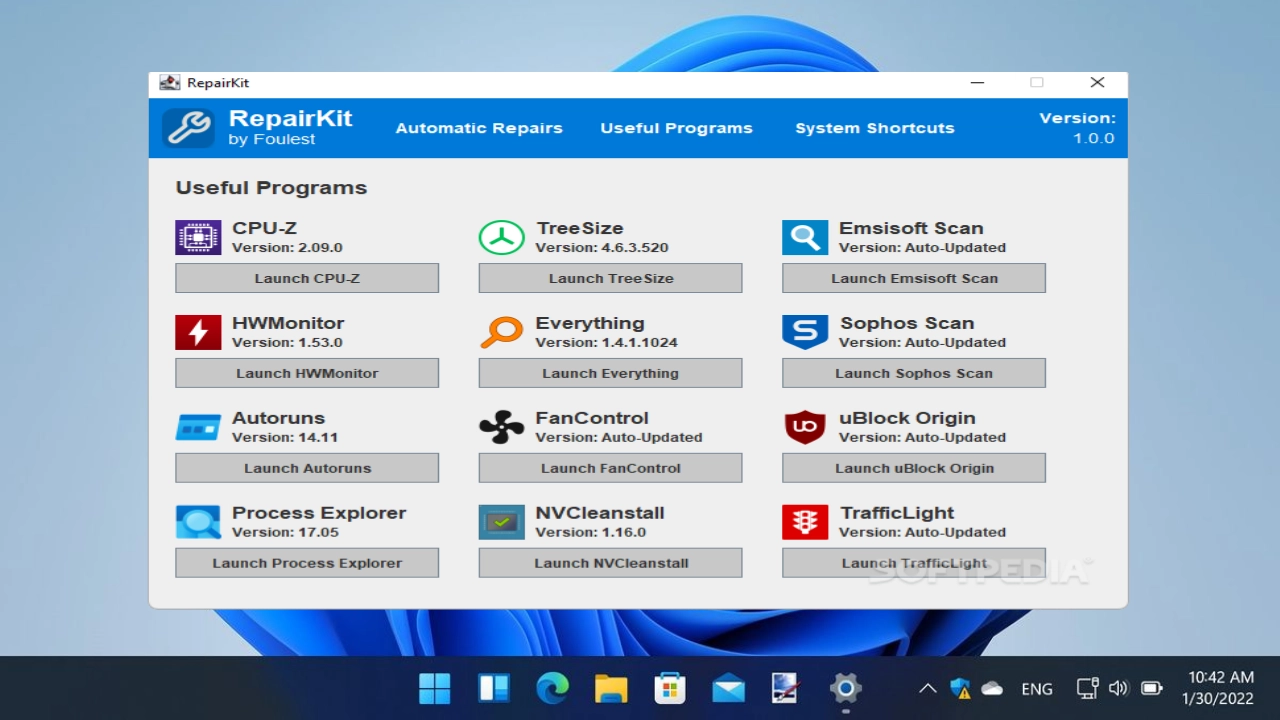The width and height of the screenshot is (1280, 720).
Task: Launch NVCleanstall
Action: click(x=610, y=563)
